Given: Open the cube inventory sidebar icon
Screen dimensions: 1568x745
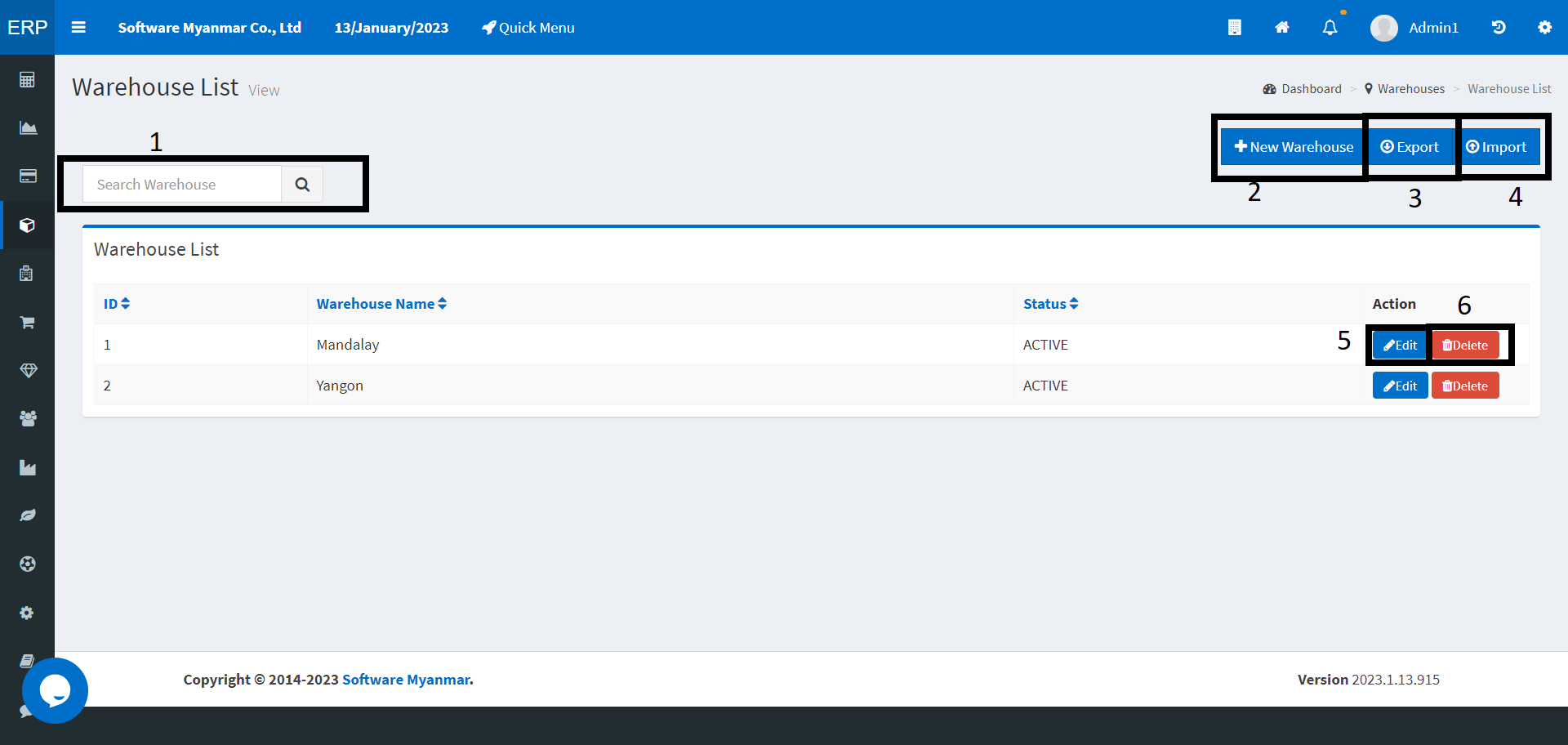Looking at the screenshot, I should click(x=27, y=225).
